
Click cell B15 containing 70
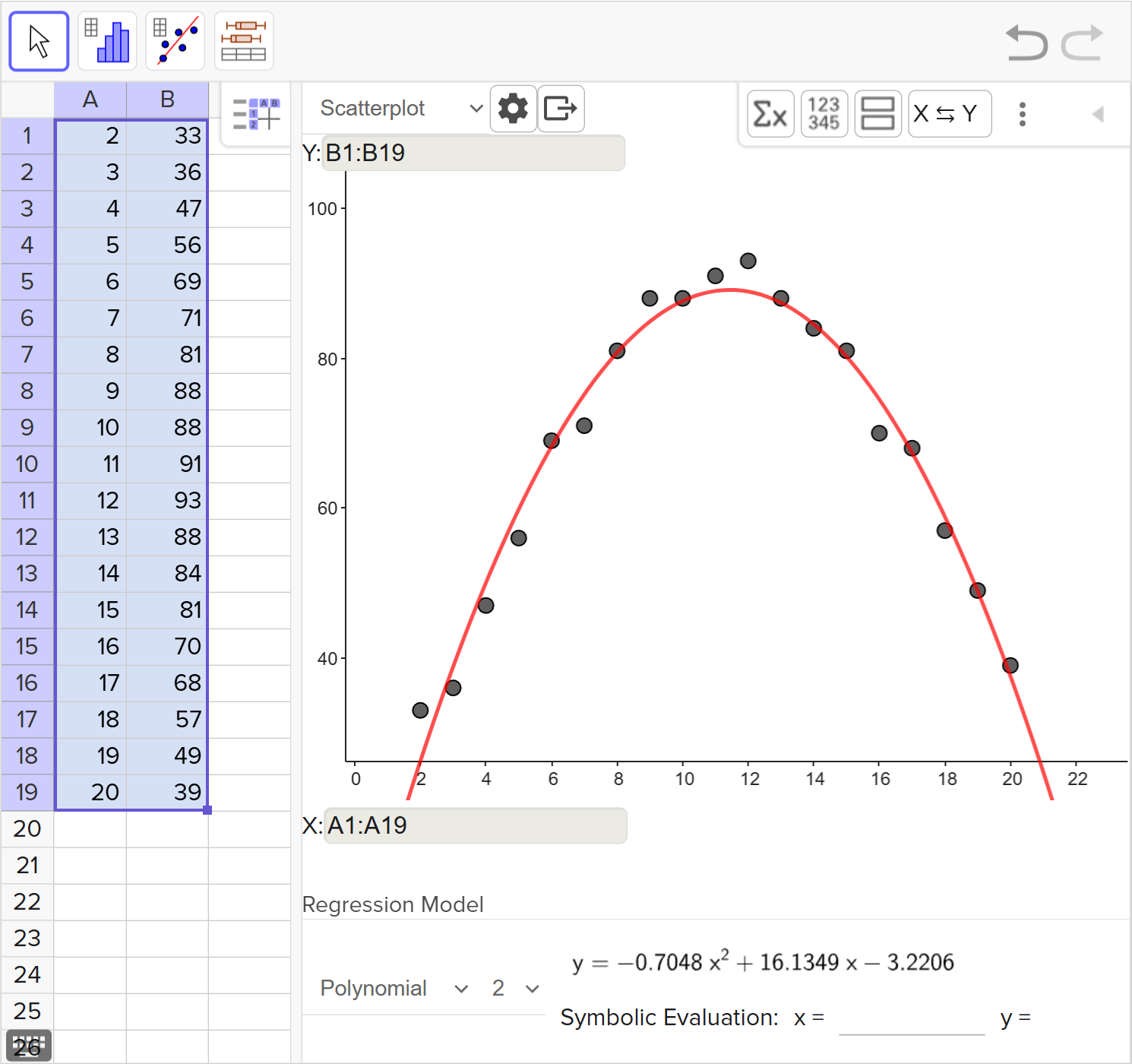tap(167, 647)
